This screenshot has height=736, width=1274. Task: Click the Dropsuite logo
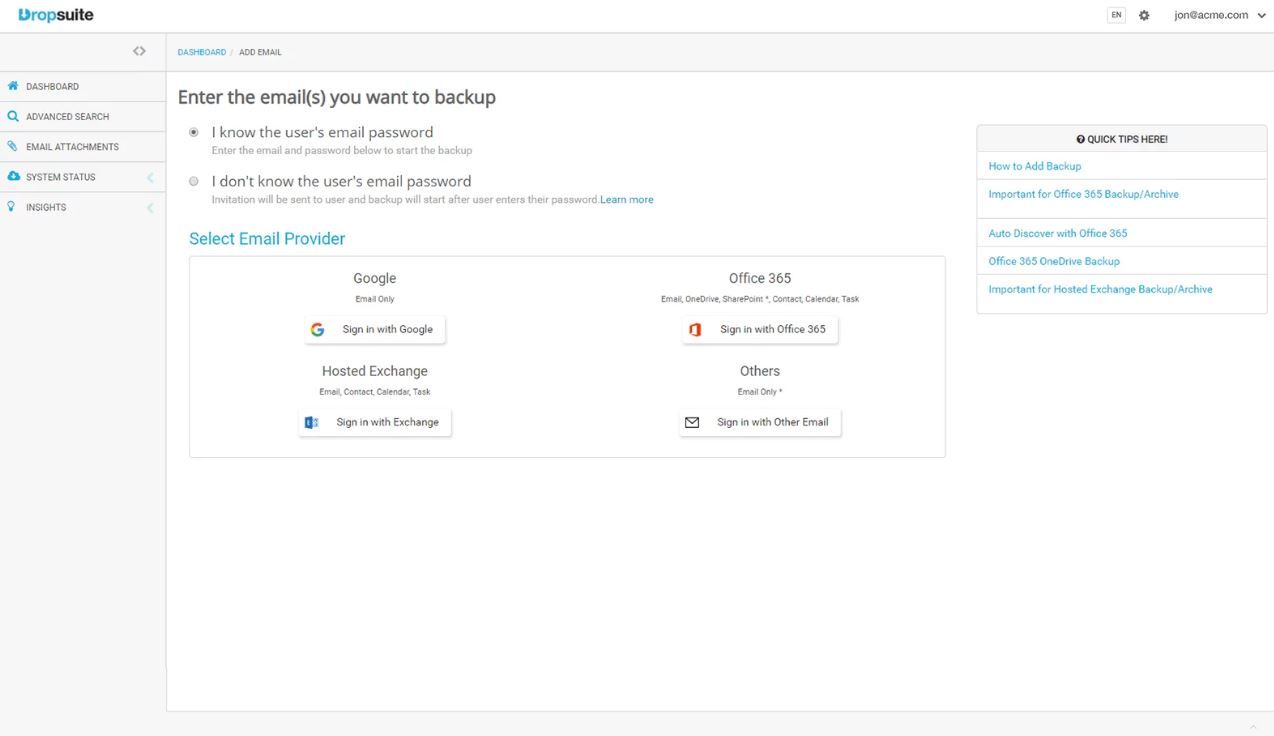56,15
